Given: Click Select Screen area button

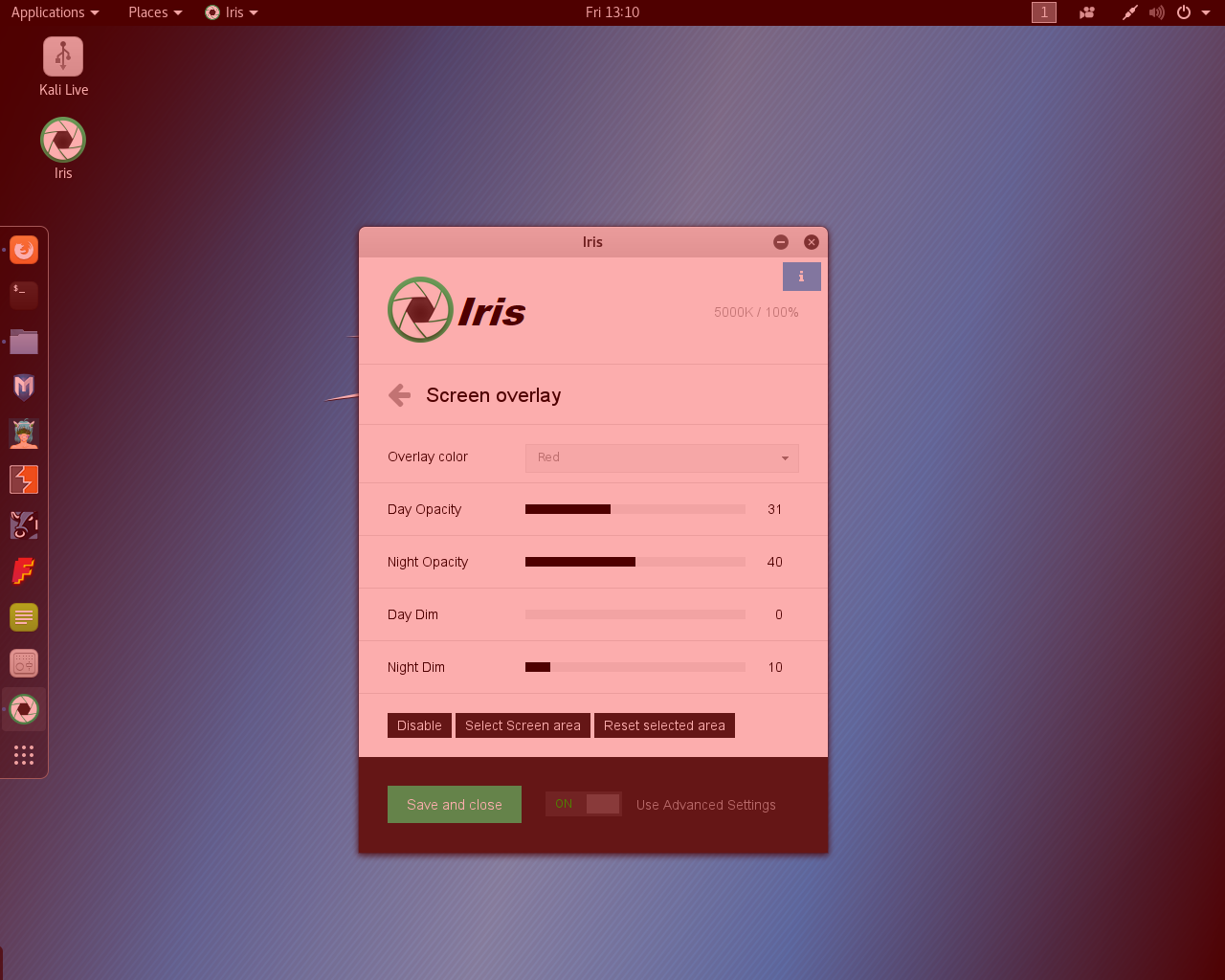Looking at the screenshot, I should click(523, 725).
